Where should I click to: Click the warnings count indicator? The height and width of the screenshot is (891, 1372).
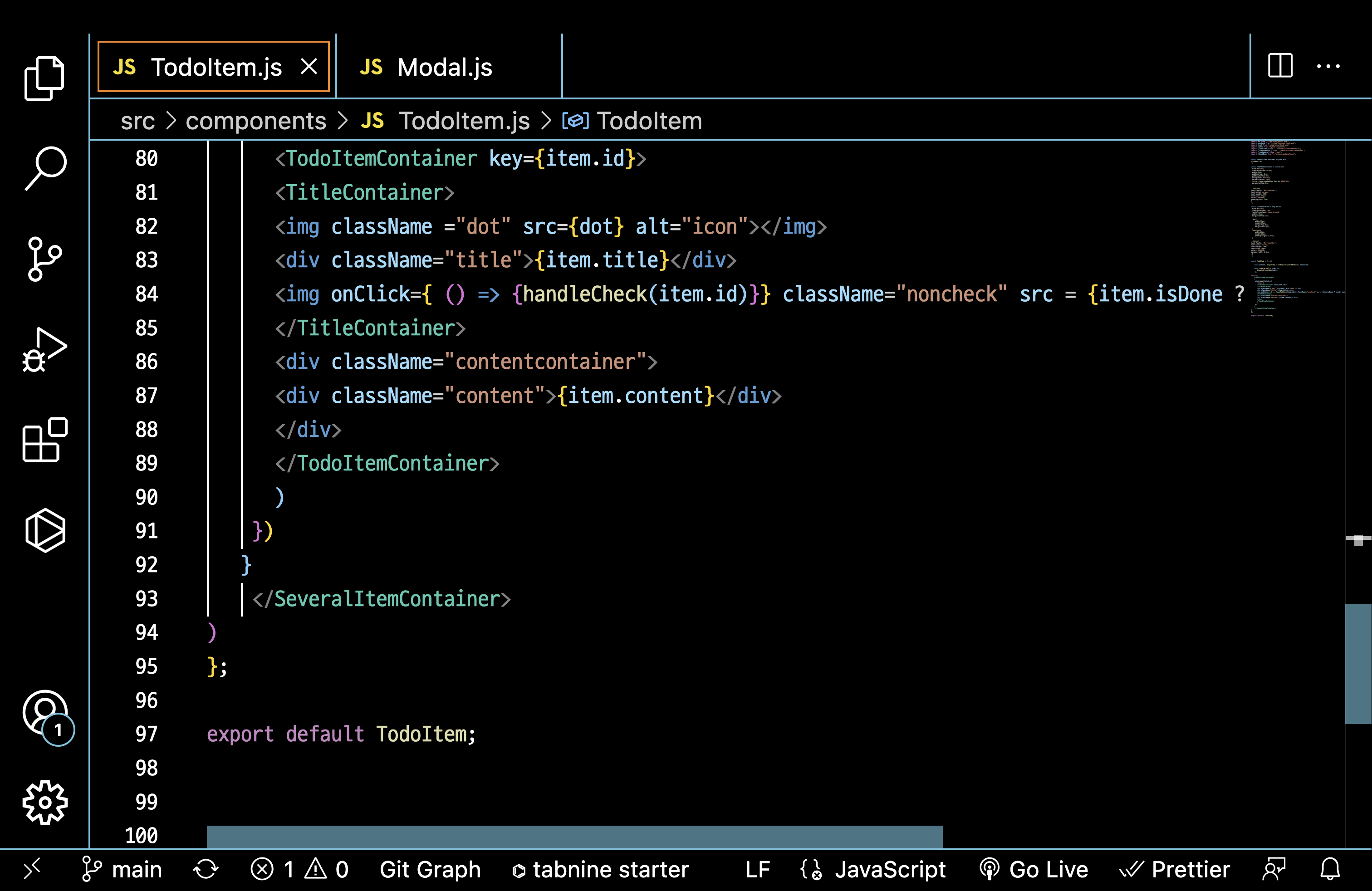click(327, 869)
